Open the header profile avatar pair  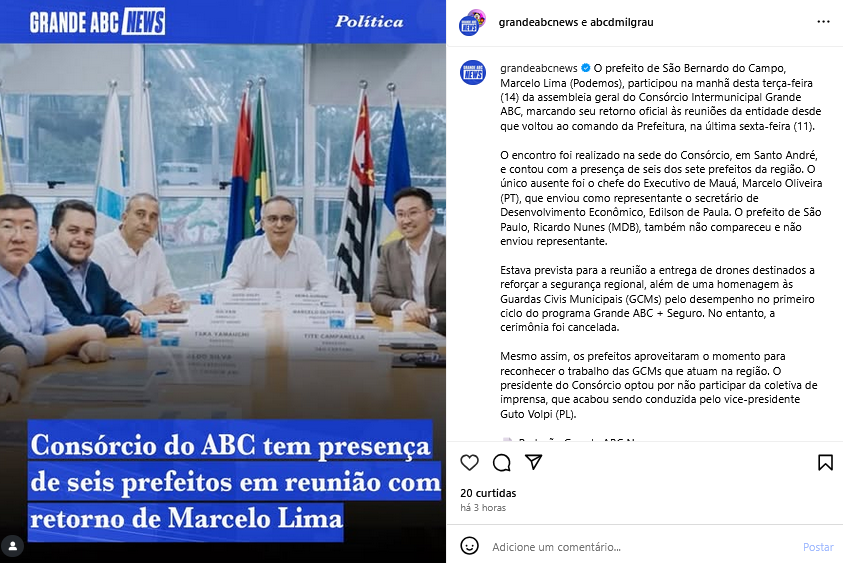(472, 23)
